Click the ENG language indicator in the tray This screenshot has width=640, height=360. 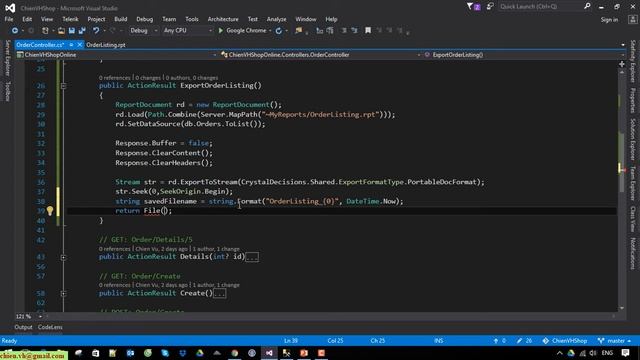pyautogui.click(x=607, y=353)
